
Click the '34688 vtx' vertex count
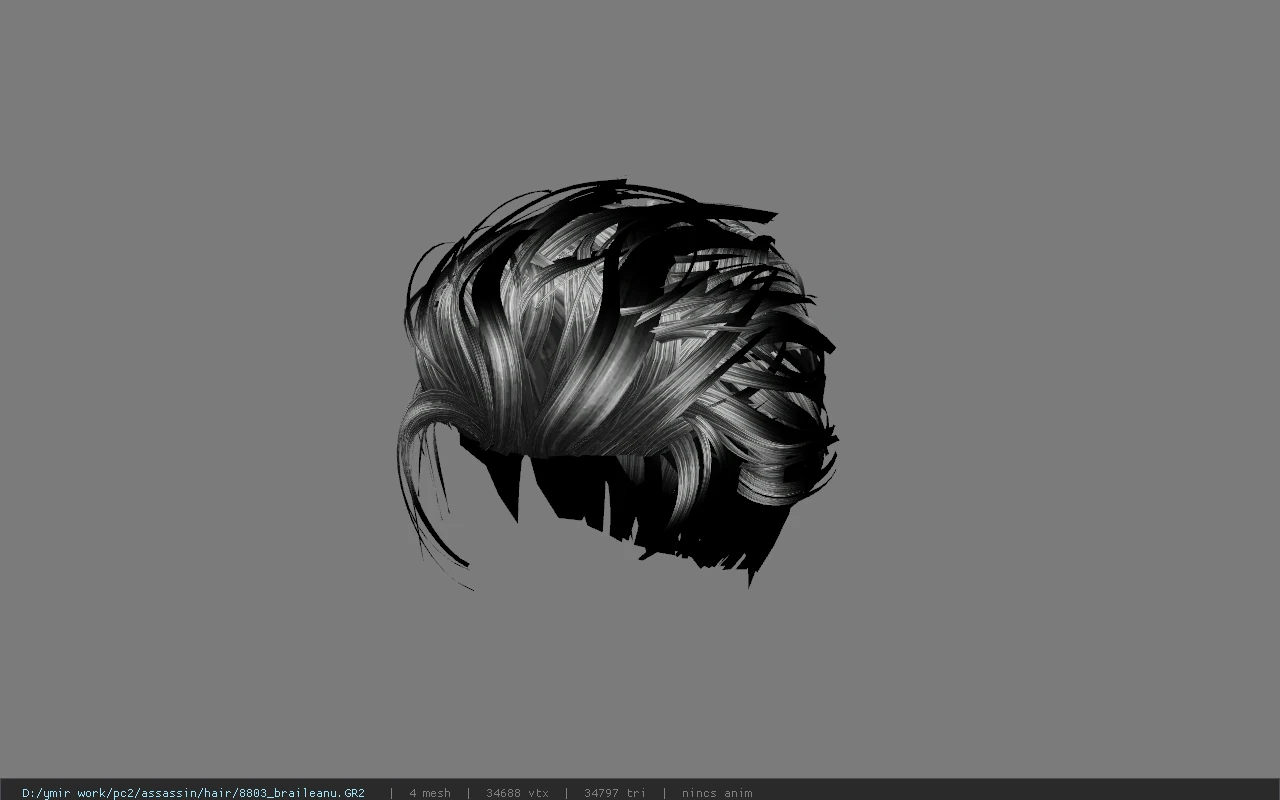click(517, 793)
